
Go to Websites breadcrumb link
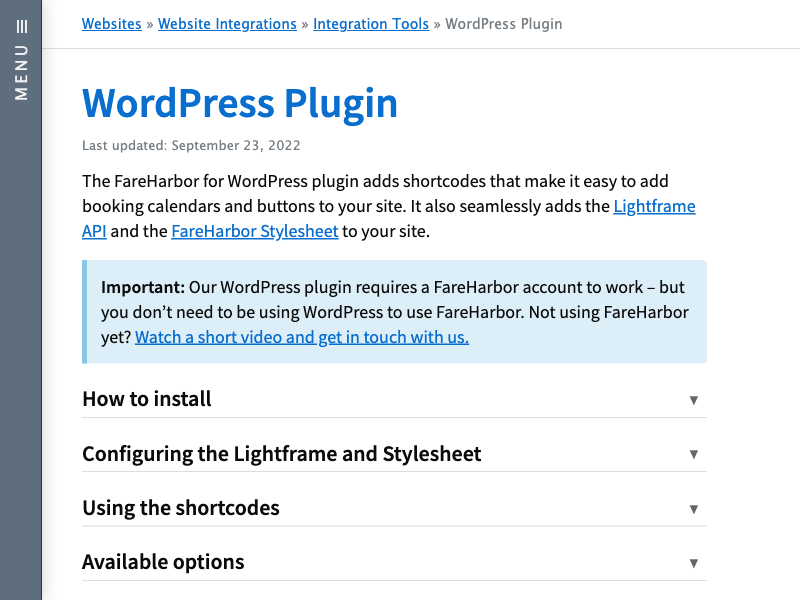(112, 24)
